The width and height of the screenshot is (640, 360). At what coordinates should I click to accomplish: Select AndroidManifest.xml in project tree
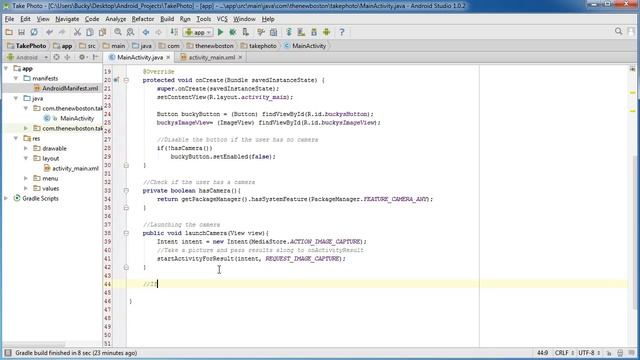66,89
